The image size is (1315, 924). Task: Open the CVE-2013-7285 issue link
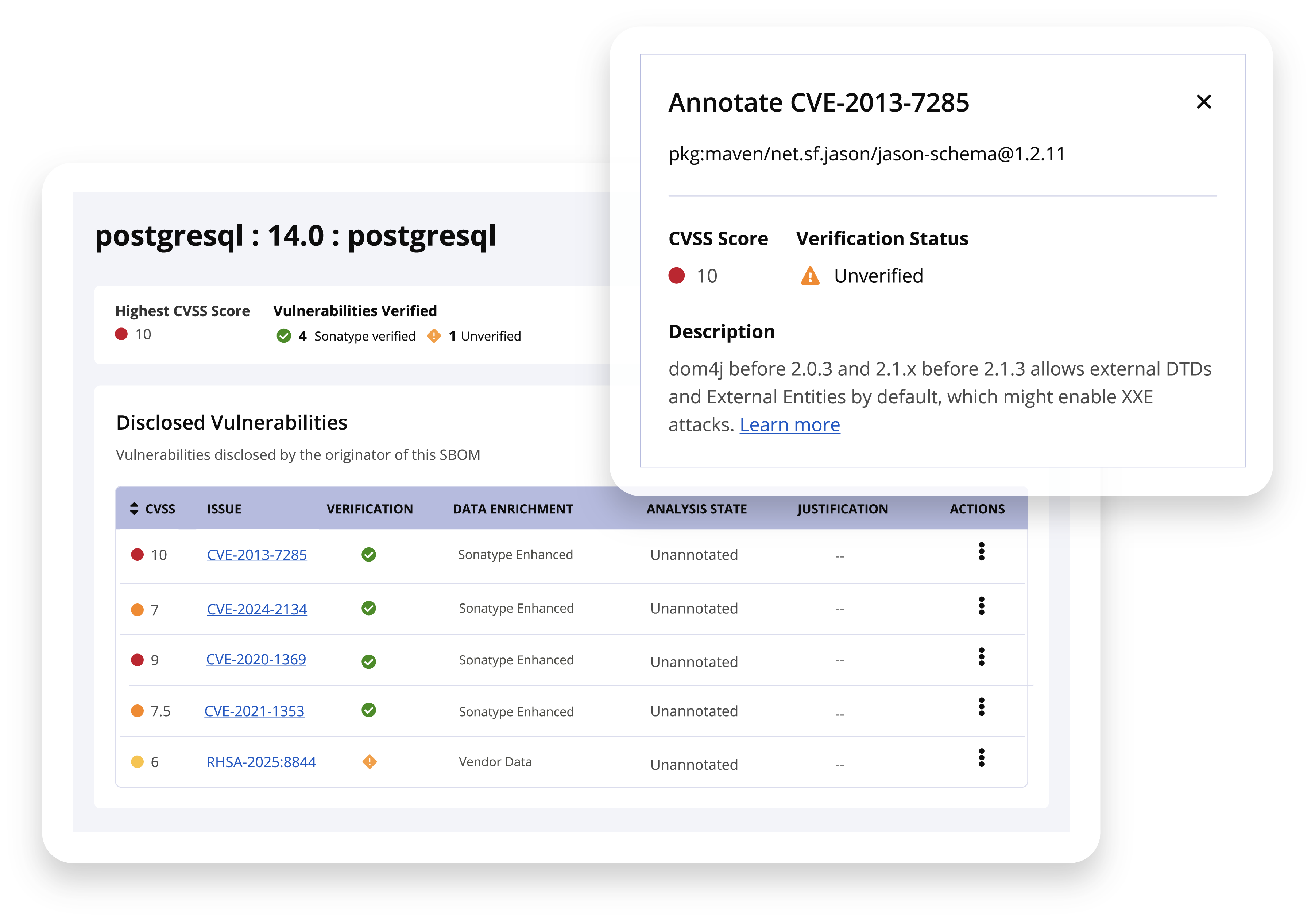pos(256,555)
